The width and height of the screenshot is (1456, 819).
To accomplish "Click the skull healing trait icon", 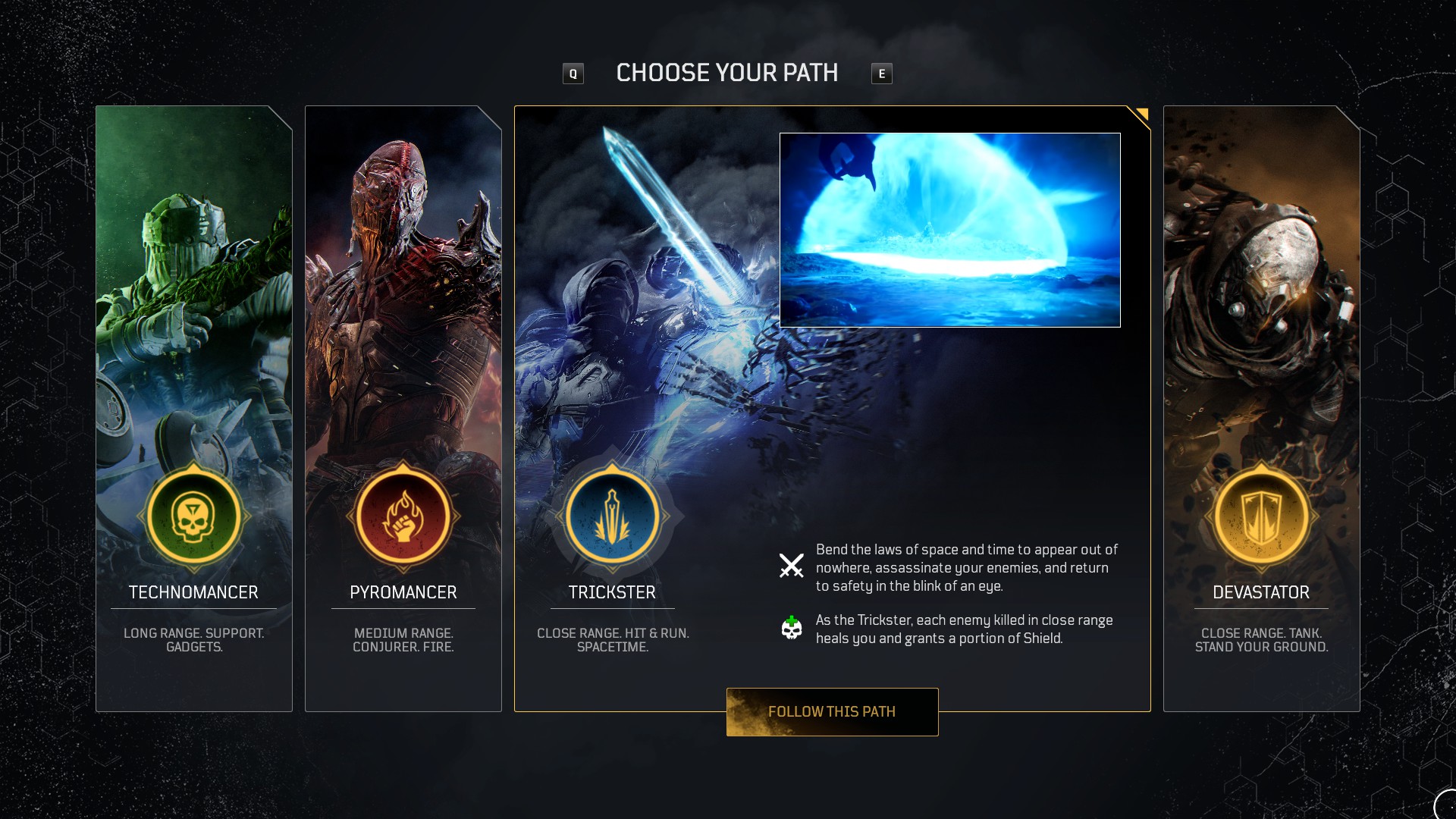I will point(792,628).
